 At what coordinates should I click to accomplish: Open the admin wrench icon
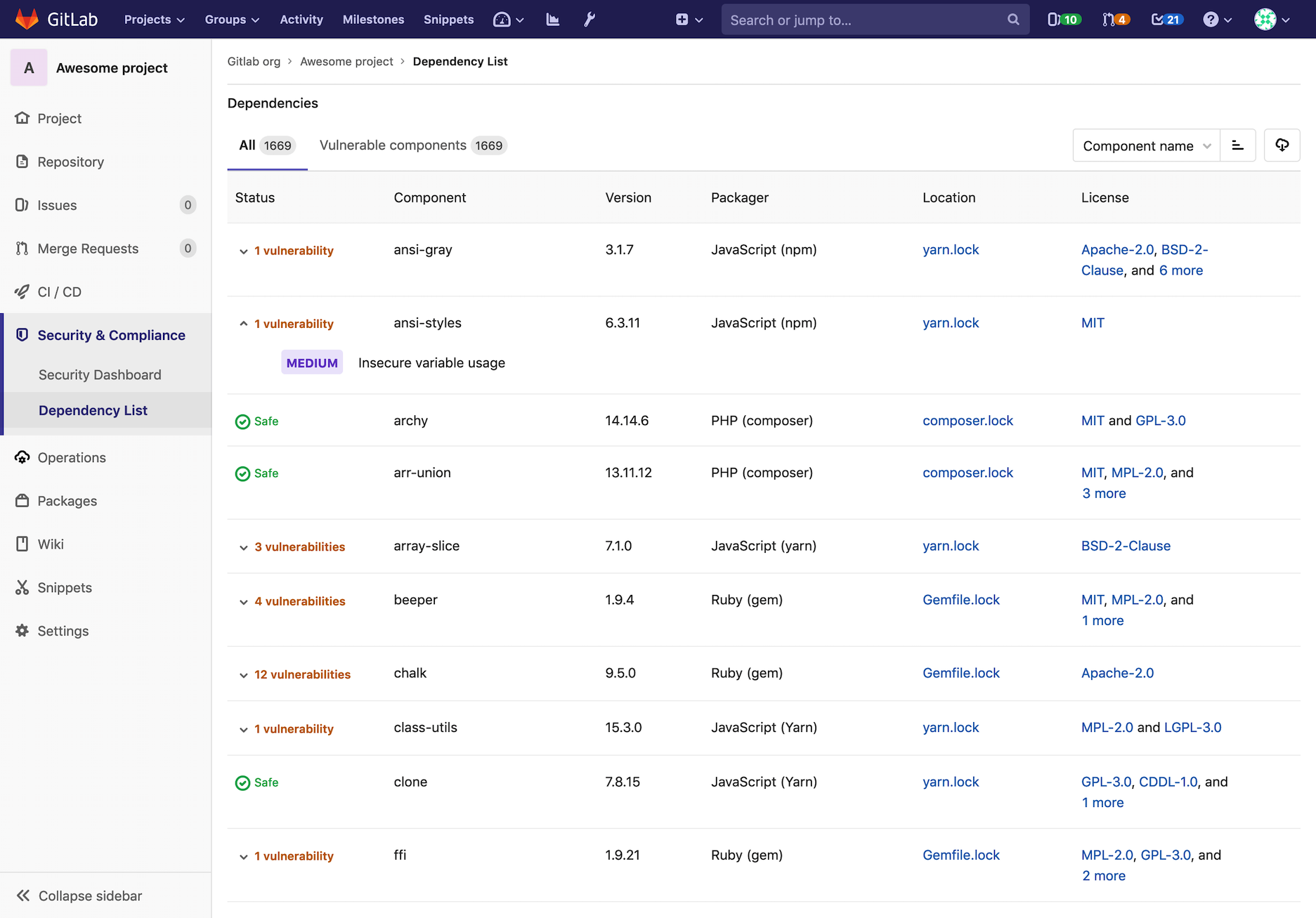coord(589,20)
